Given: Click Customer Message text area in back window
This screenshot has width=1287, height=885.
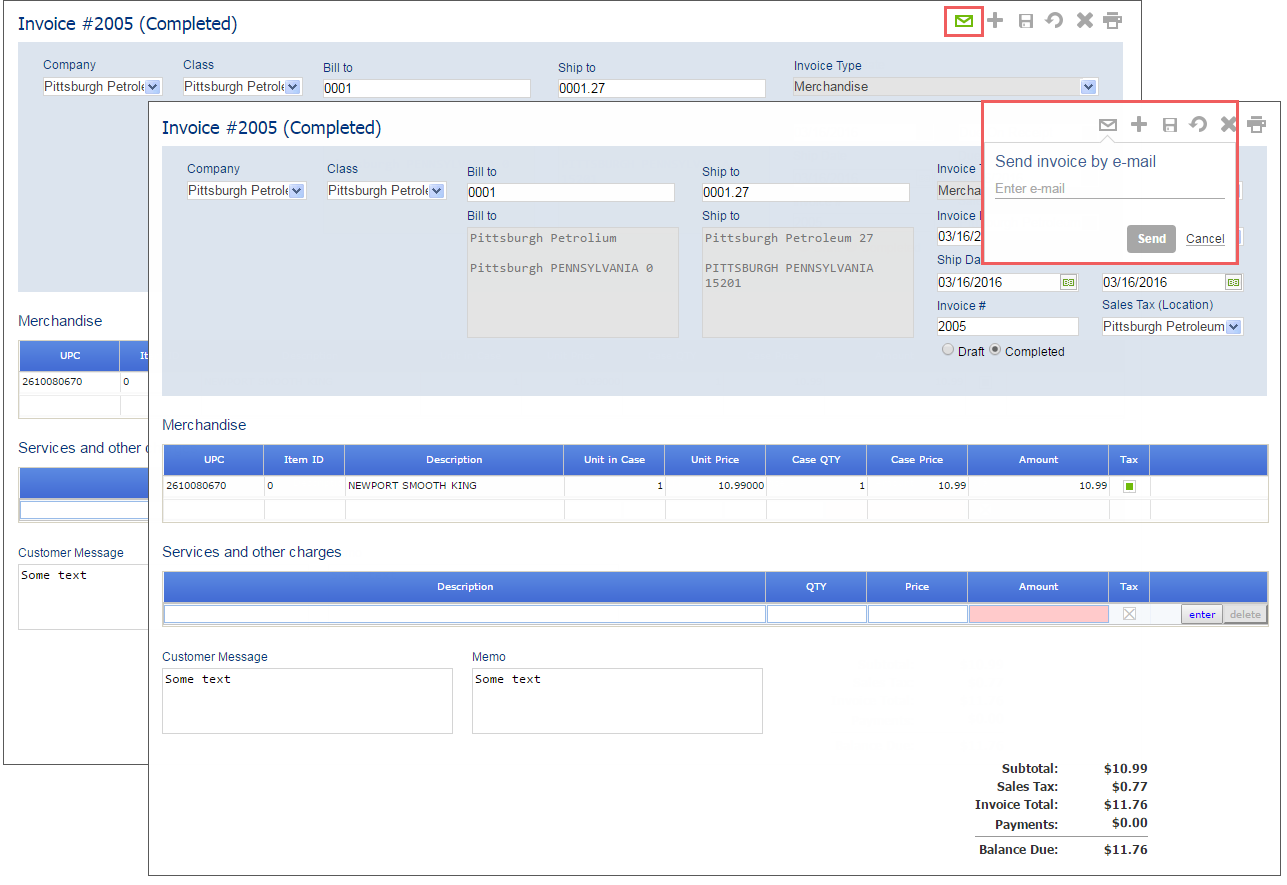Looking at the screenshot, I should click(x=83, y=597).
